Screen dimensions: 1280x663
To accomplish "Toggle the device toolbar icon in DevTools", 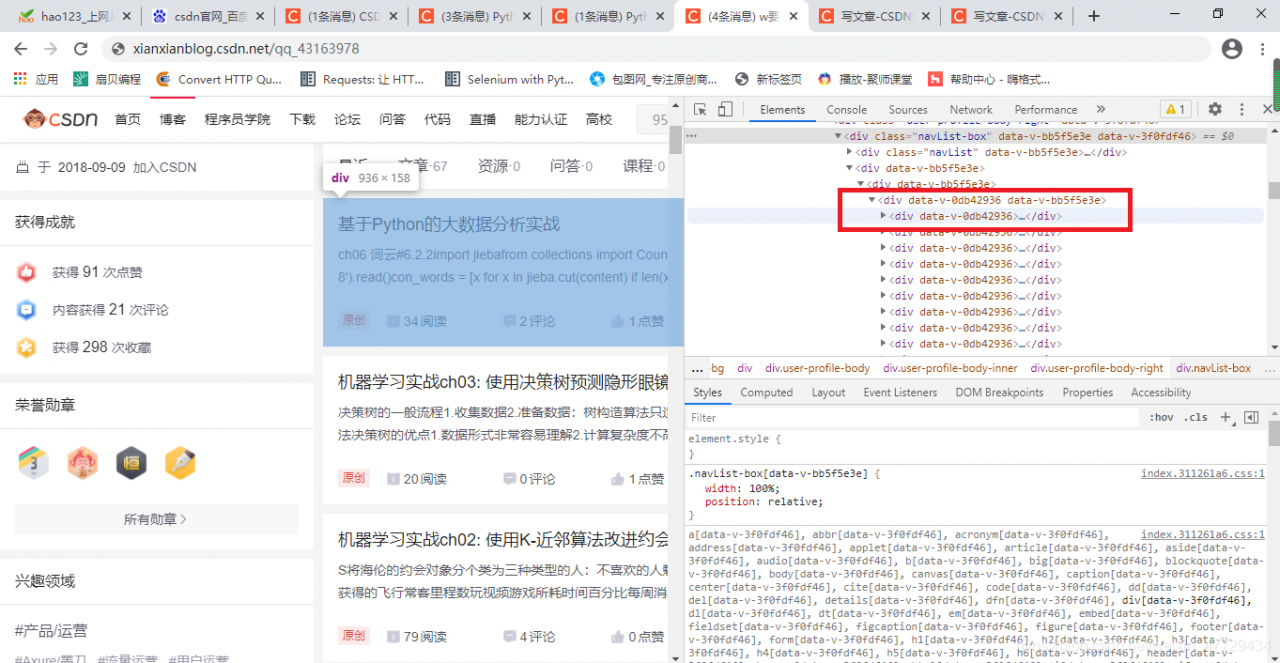I will pos(725,110).
